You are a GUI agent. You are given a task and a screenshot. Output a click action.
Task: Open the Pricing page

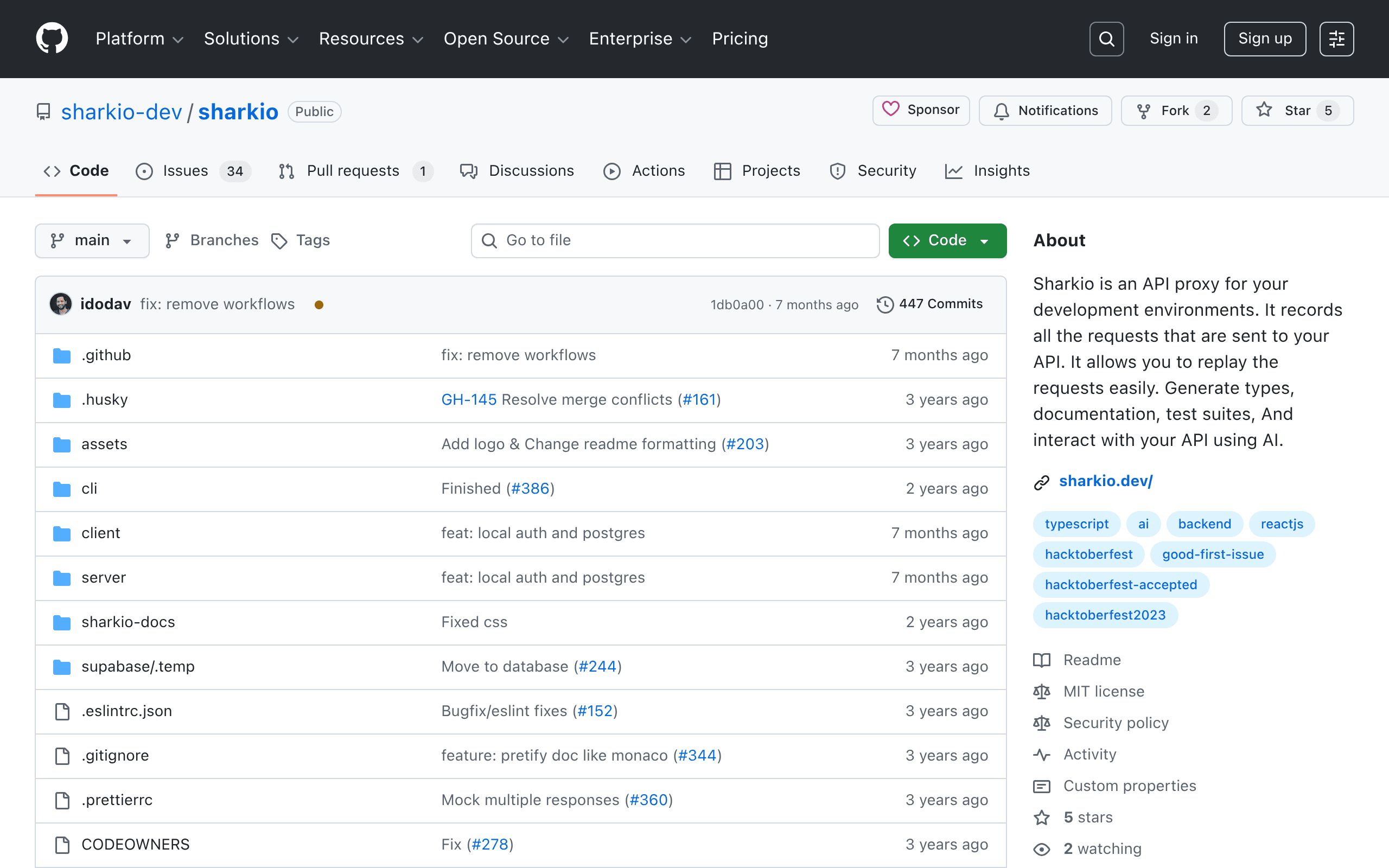pyautogui.click(x=740, y=39)
